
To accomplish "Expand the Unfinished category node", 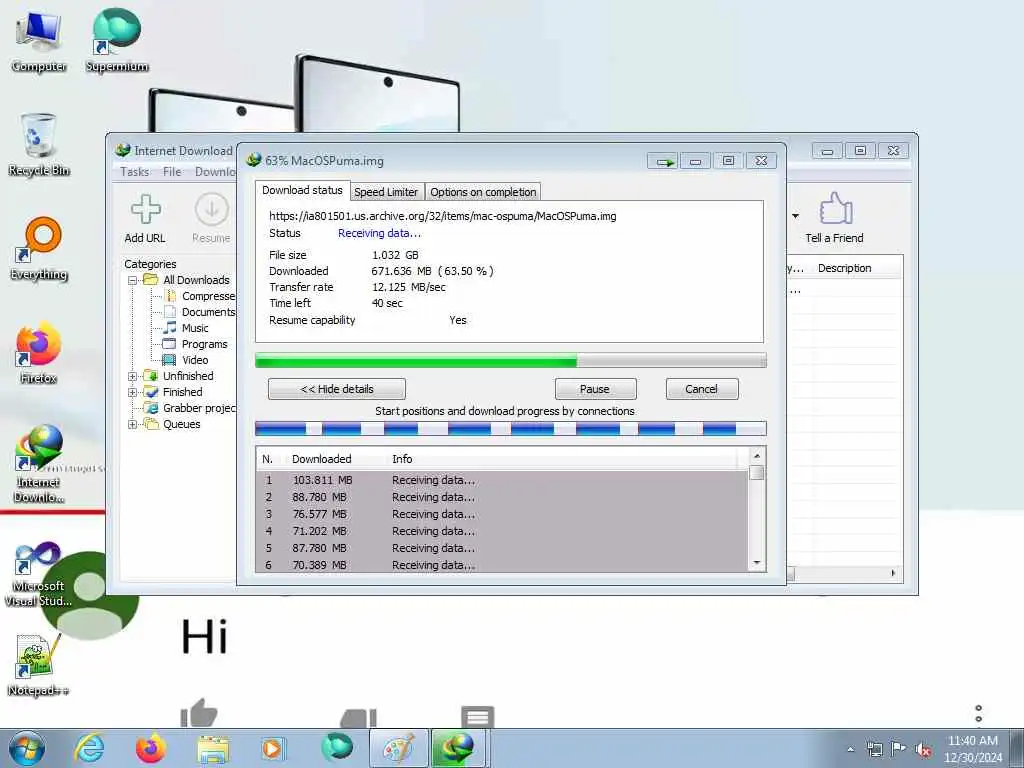I will 133,376.
